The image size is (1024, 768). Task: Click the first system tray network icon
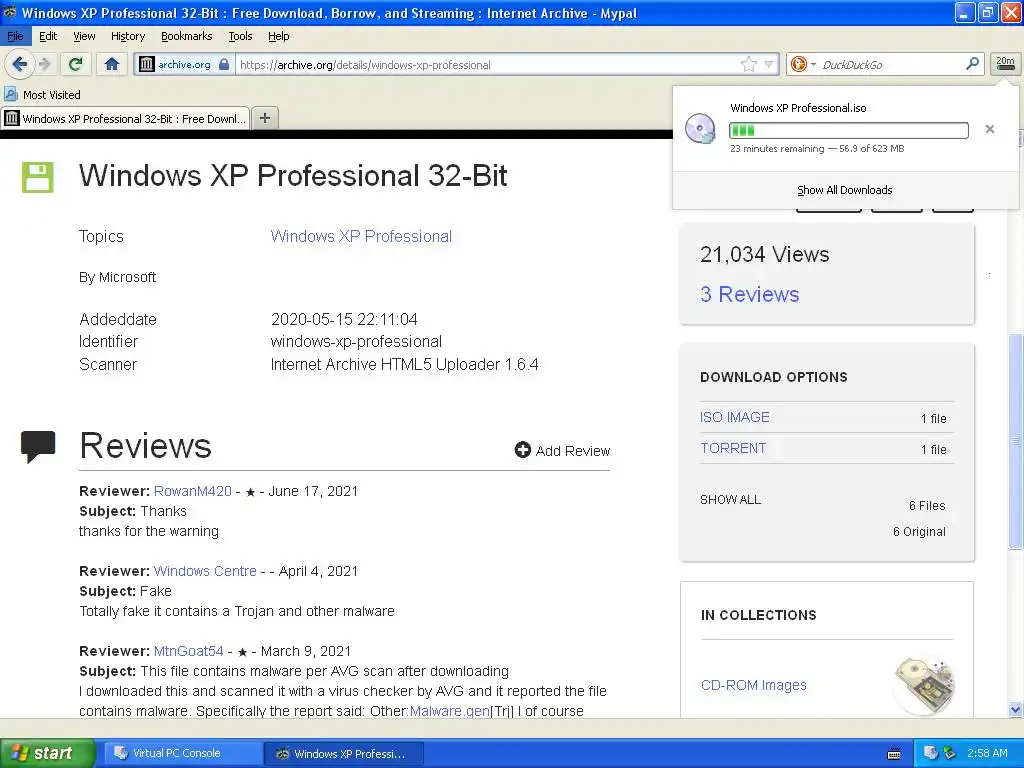click(931, 754)
